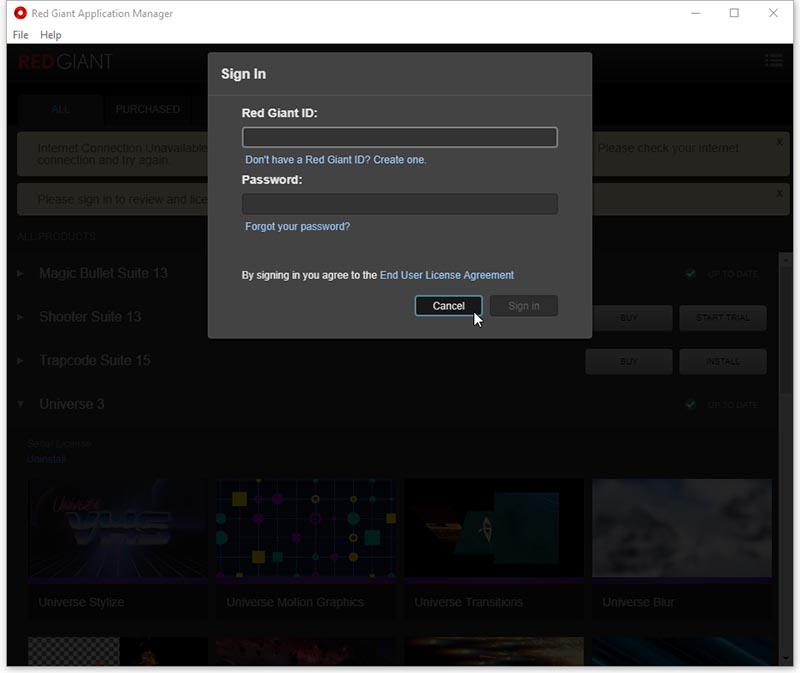Expand the Magic Bullet Suite 13 row
This screenshot has width=800, height=673.
[x=20, y=273]
